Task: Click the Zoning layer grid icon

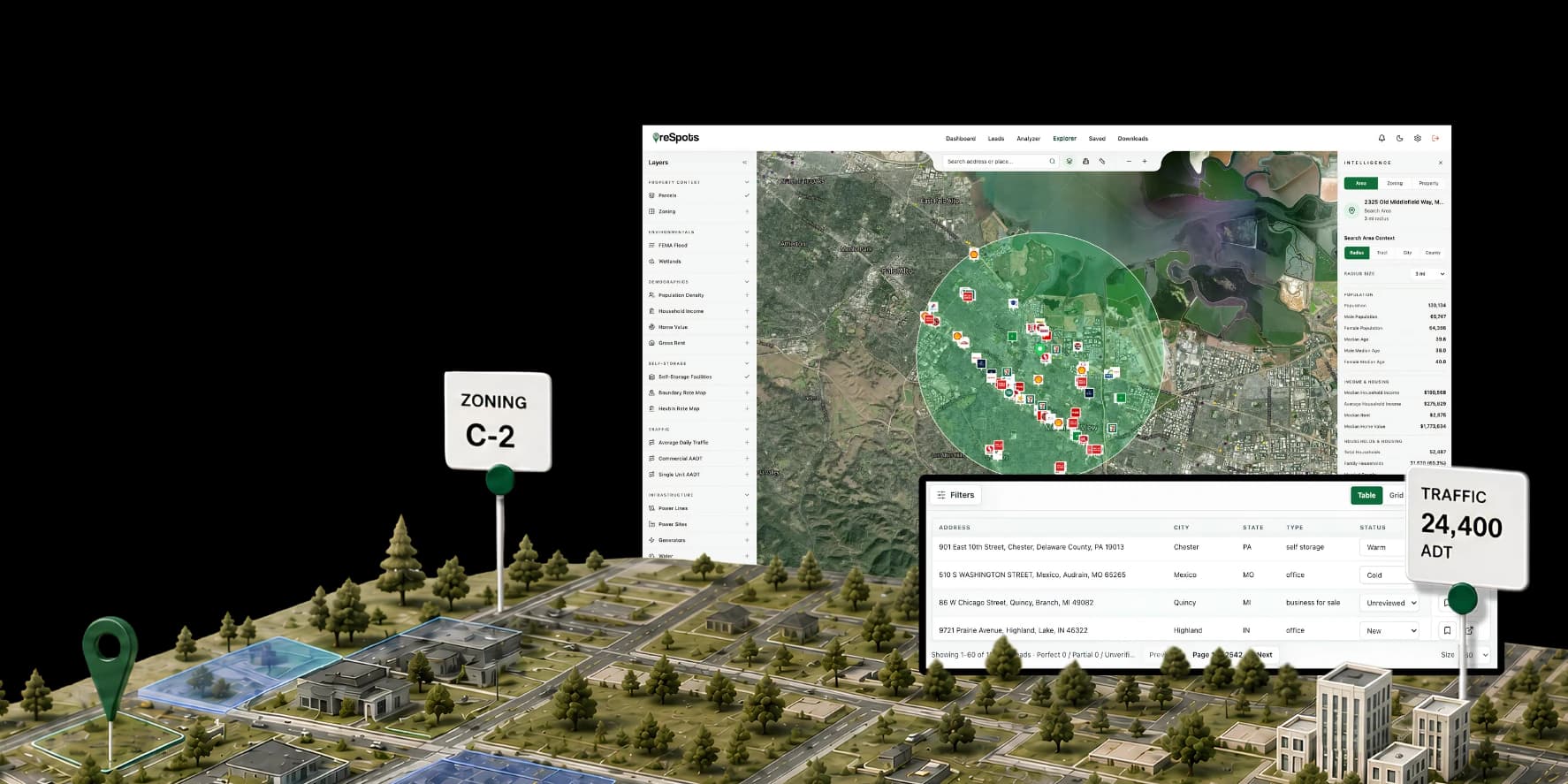Action: click(x=652, y=211)
